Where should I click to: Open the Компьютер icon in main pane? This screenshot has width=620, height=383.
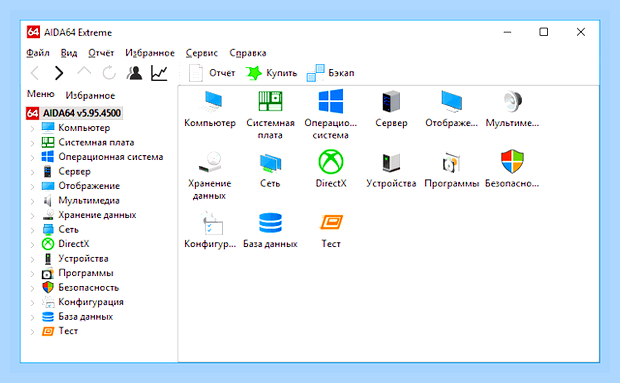pyautogui.click(x=210, y=102)
